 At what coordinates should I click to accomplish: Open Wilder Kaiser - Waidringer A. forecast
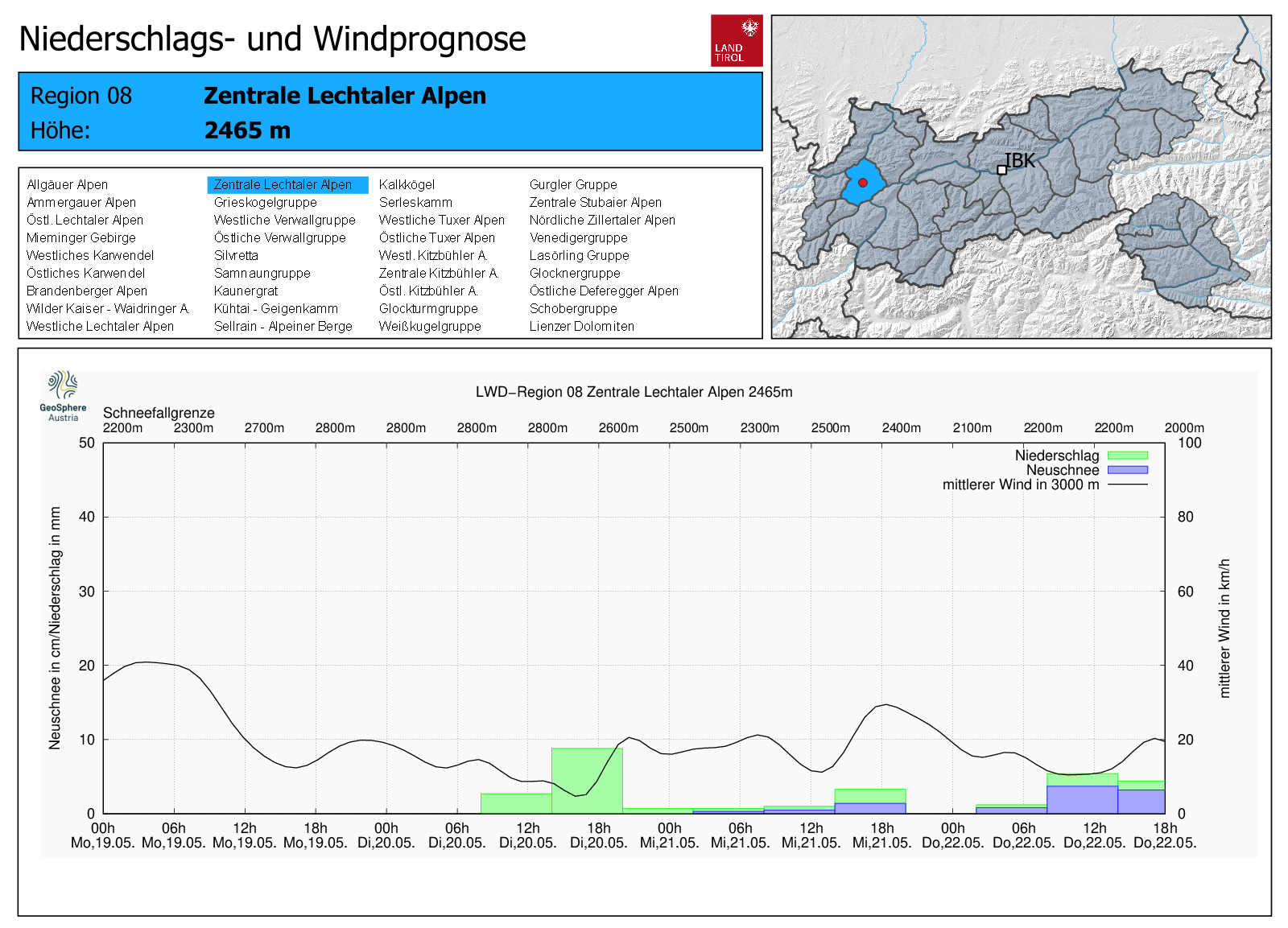(108, 309)
